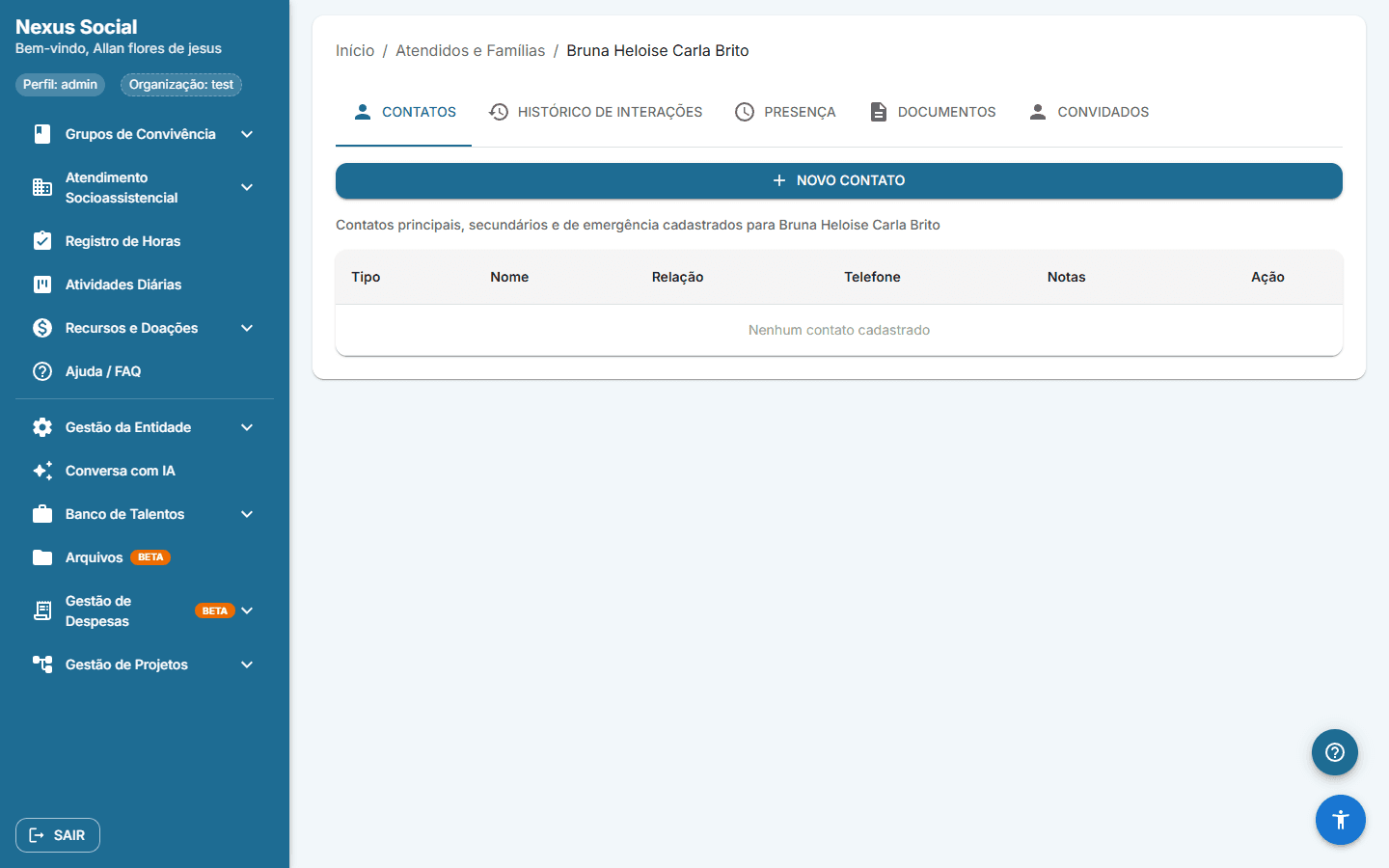The image size is (1389, 868).
Task: Click the Atendimento Socioassistencial building icon
Action: [x=42, y=187]
